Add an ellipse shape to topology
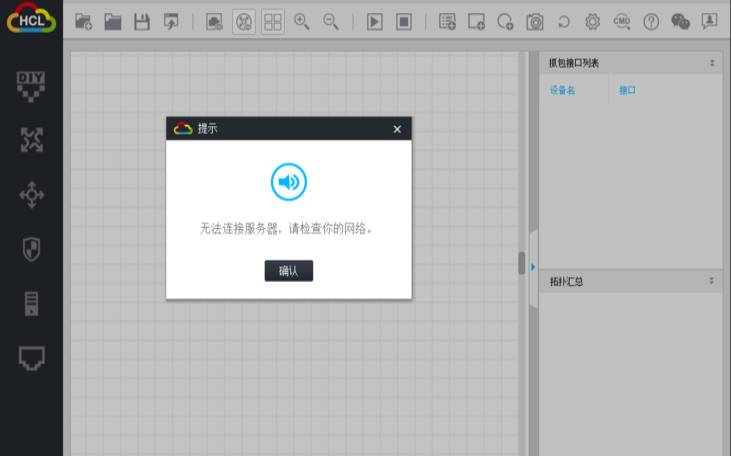Image resolution: width=731 pixels, height=456 pixels. coord(505,21)
